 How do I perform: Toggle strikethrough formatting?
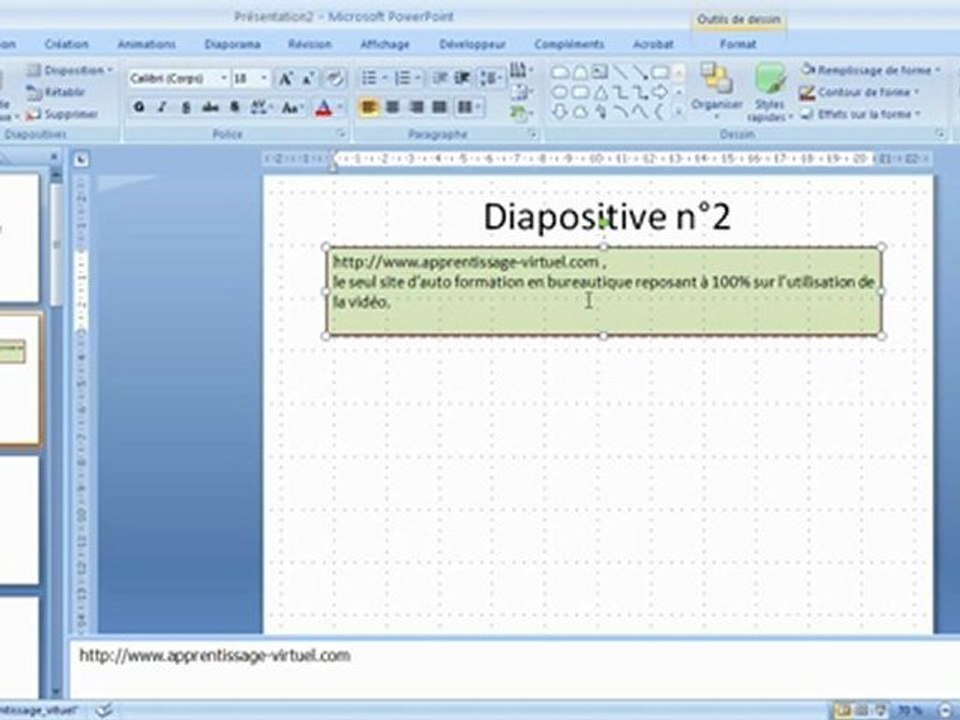(210, 108)
